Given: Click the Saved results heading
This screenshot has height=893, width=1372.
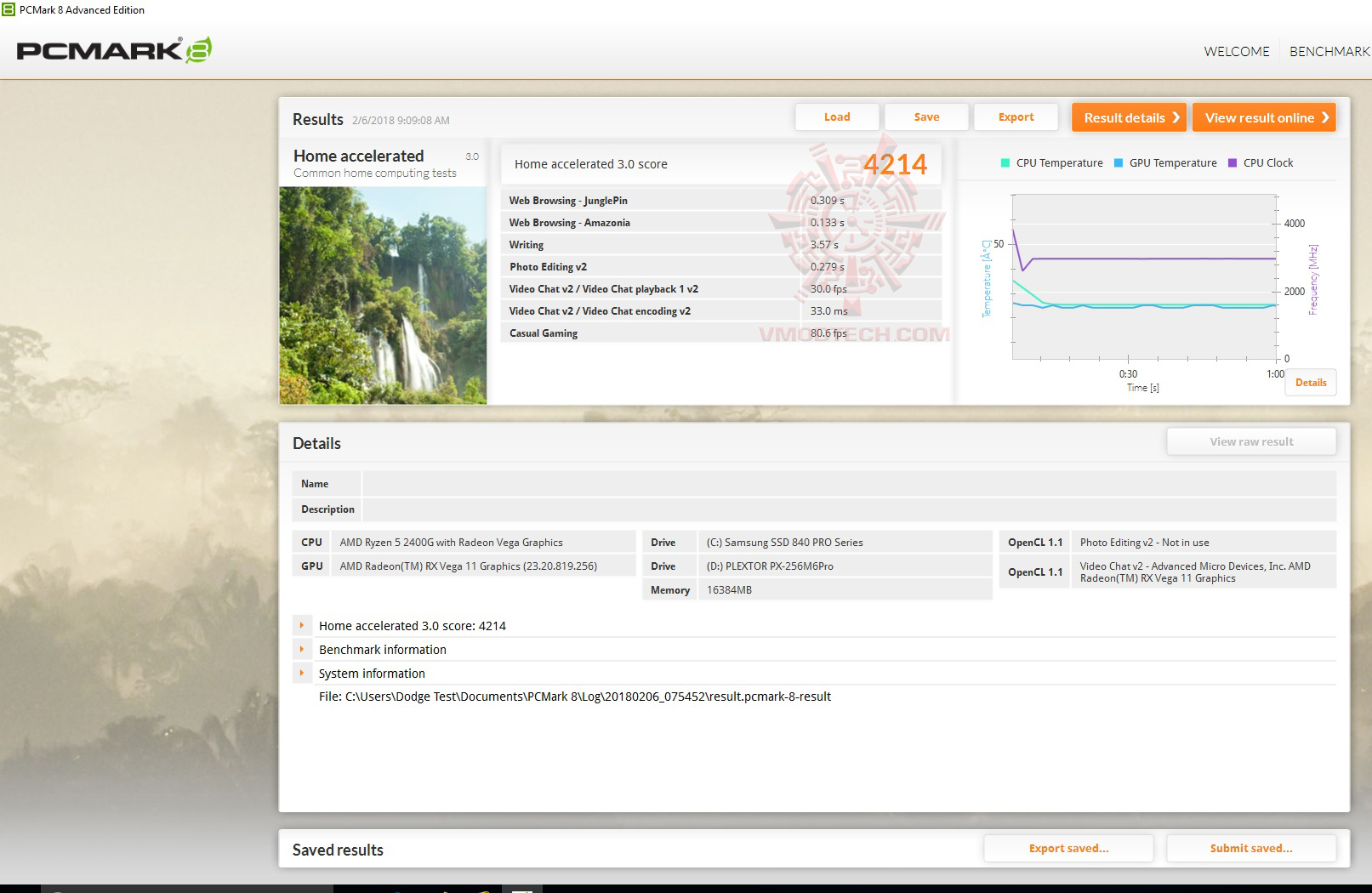Looking at the screenshot, I should pos(338,850).
